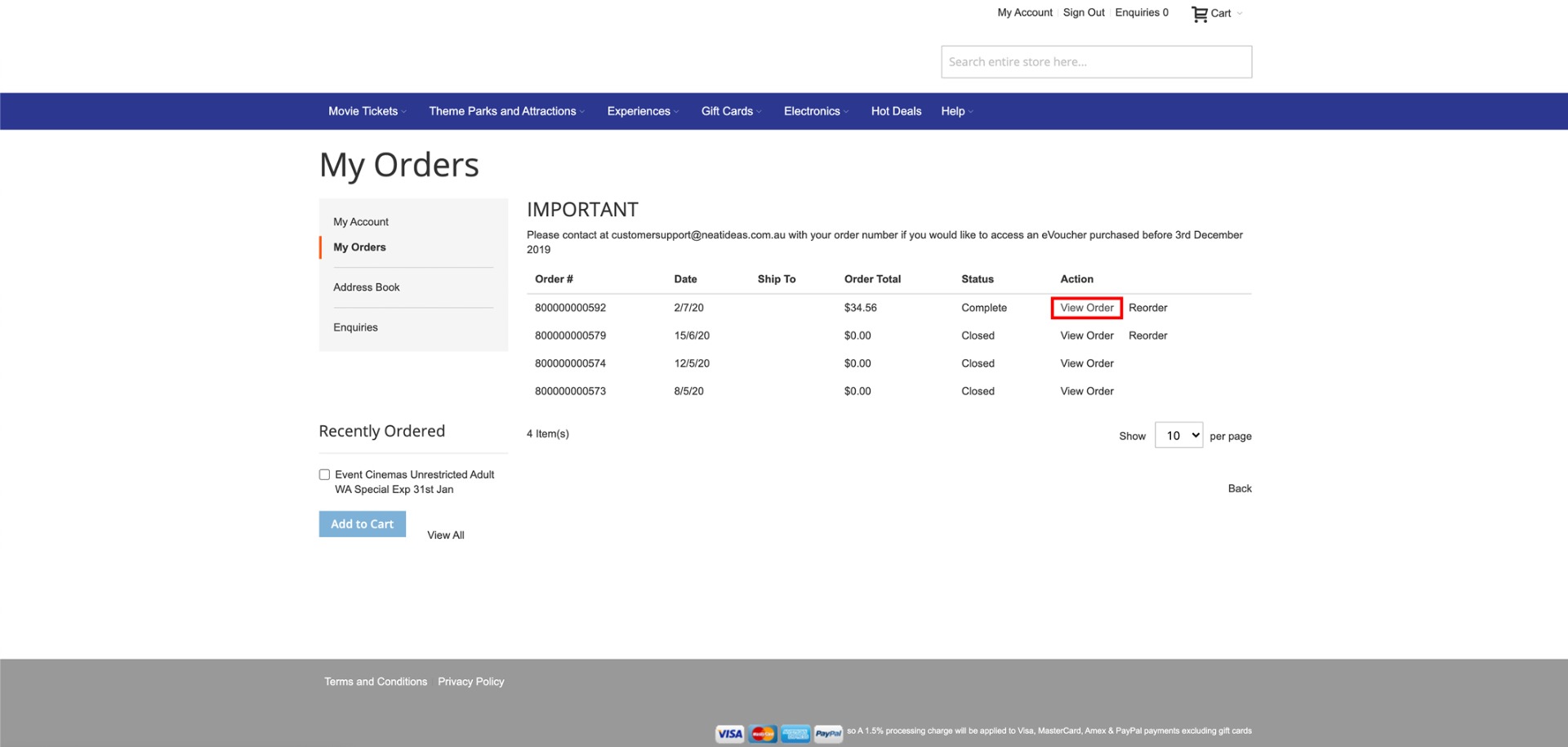
Task: View Order for order 800000000573
Action: pos(1087,391)
